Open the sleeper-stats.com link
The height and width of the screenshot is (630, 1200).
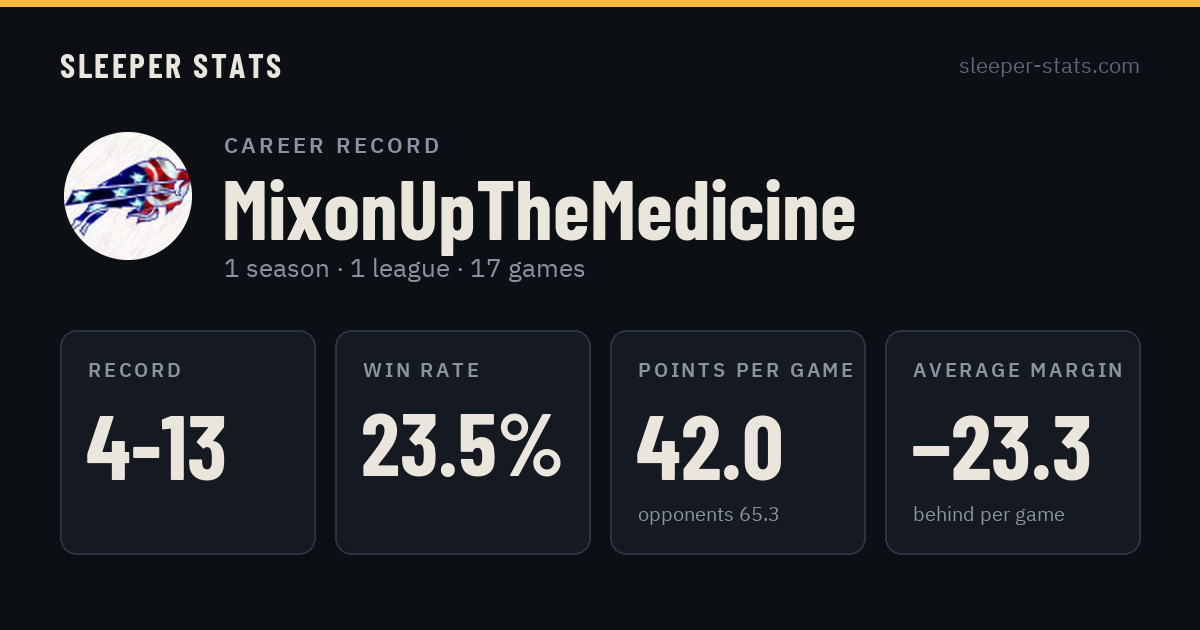coord(1049,66)
